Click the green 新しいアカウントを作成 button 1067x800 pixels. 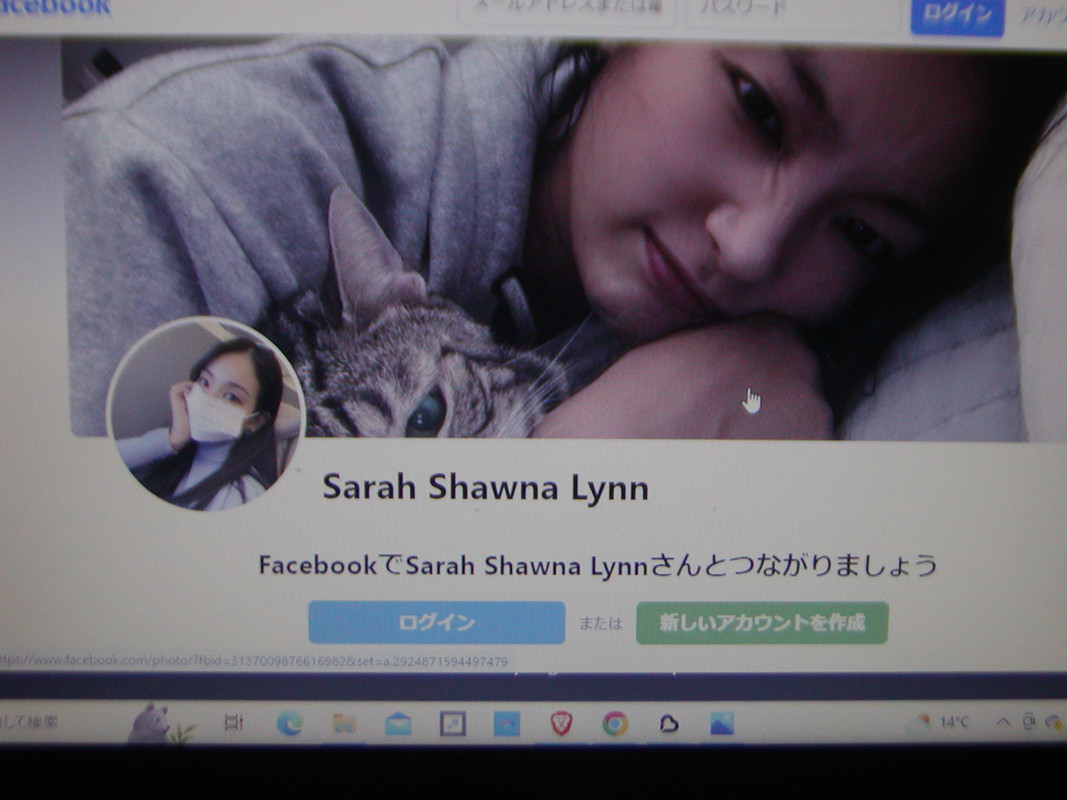click(x=762, y=622)
